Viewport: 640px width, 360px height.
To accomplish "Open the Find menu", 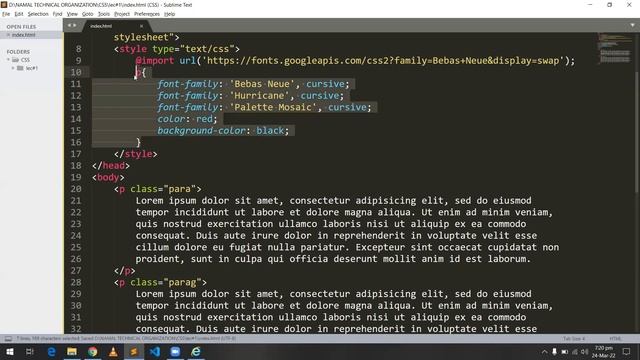I will (x=57, y=14).
